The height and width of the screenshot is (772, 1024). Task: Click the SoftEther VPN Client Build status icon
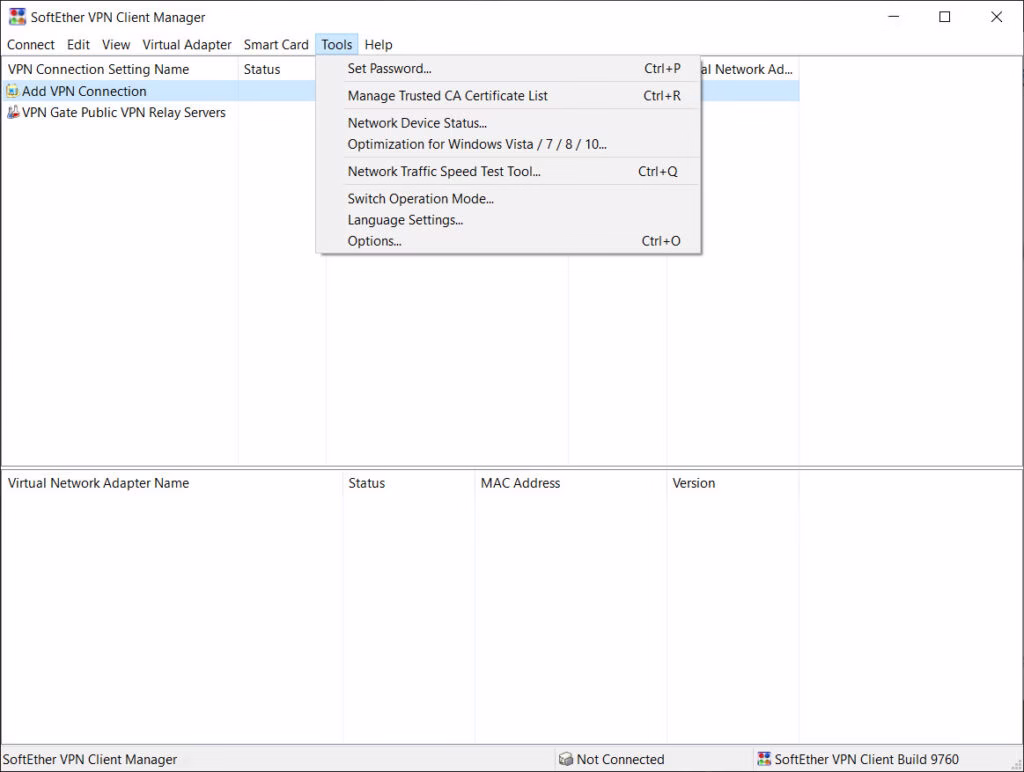(x=764, y=759)
